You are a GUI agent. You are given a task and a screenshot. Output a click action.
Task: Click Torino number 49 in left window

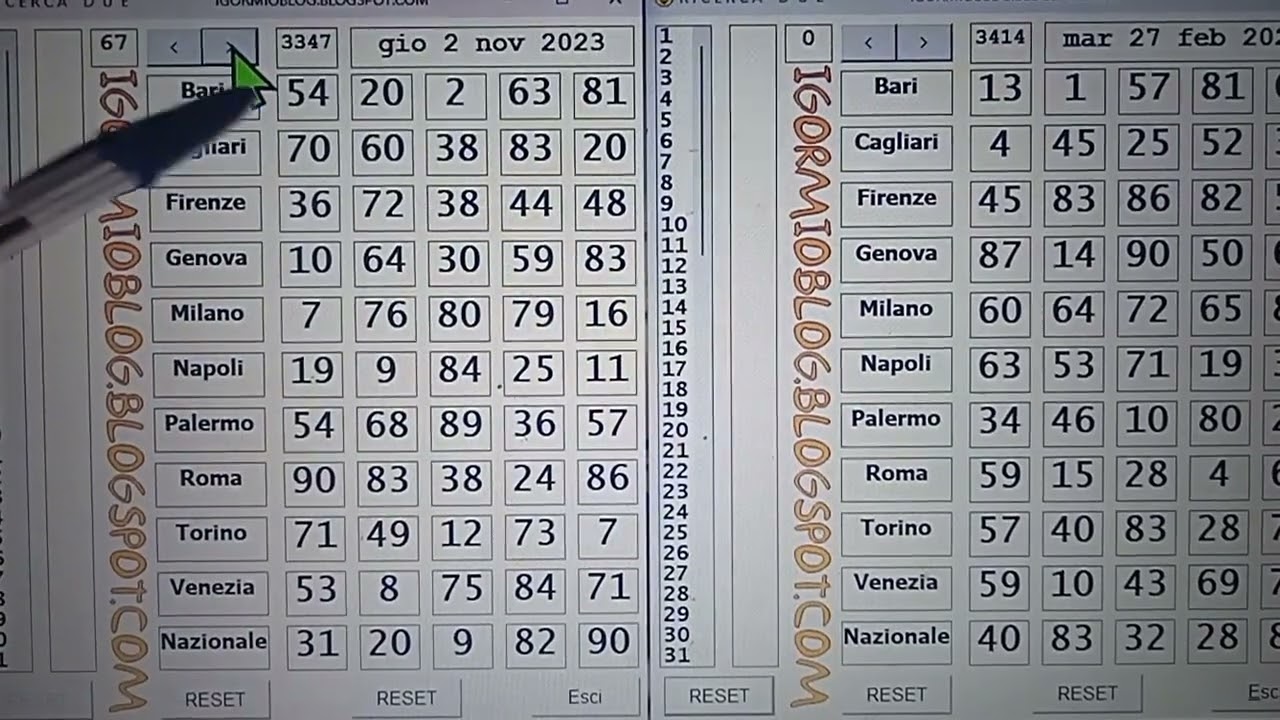[x=388, y=535]
